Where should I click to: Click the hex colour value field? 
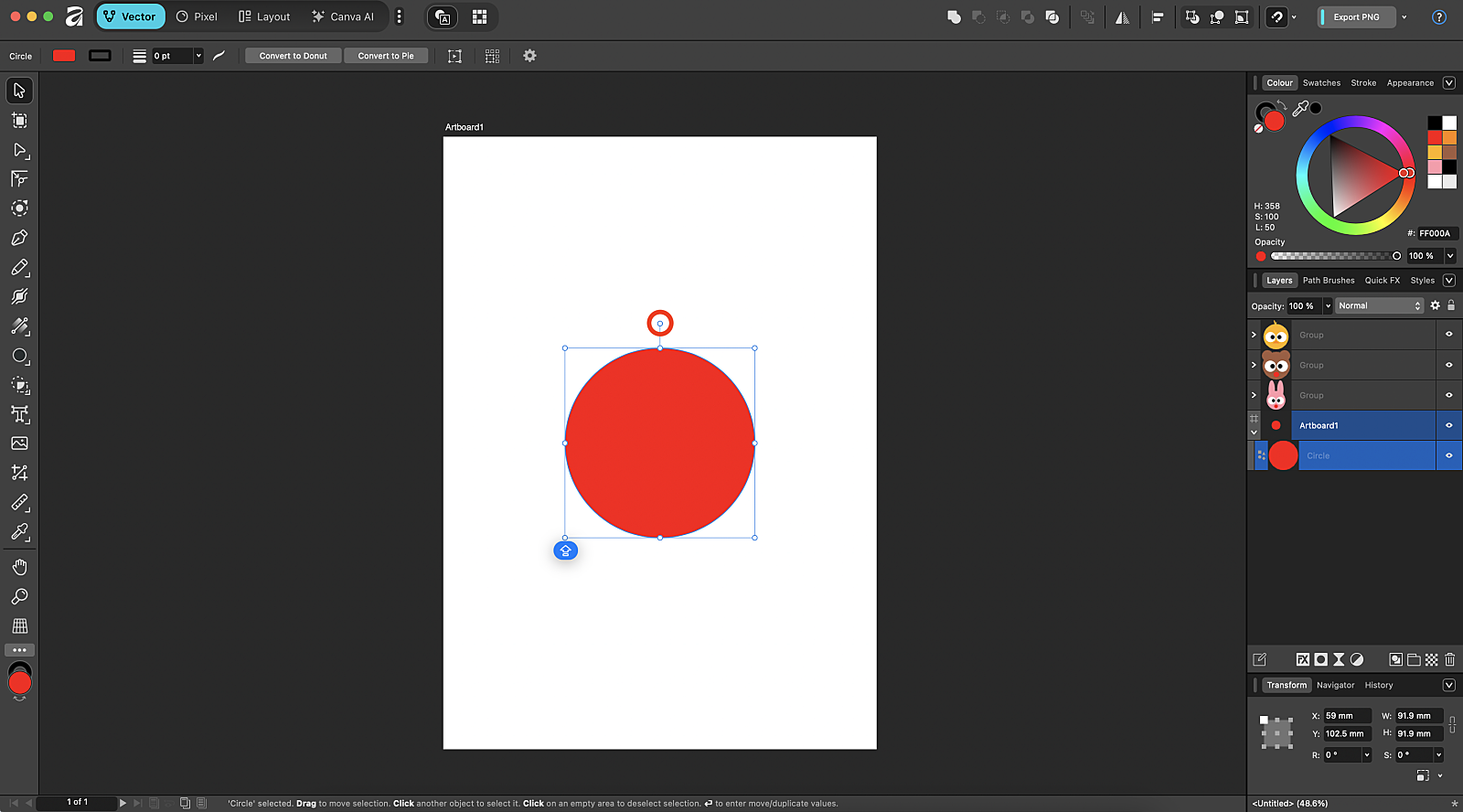pos(1436,233)
